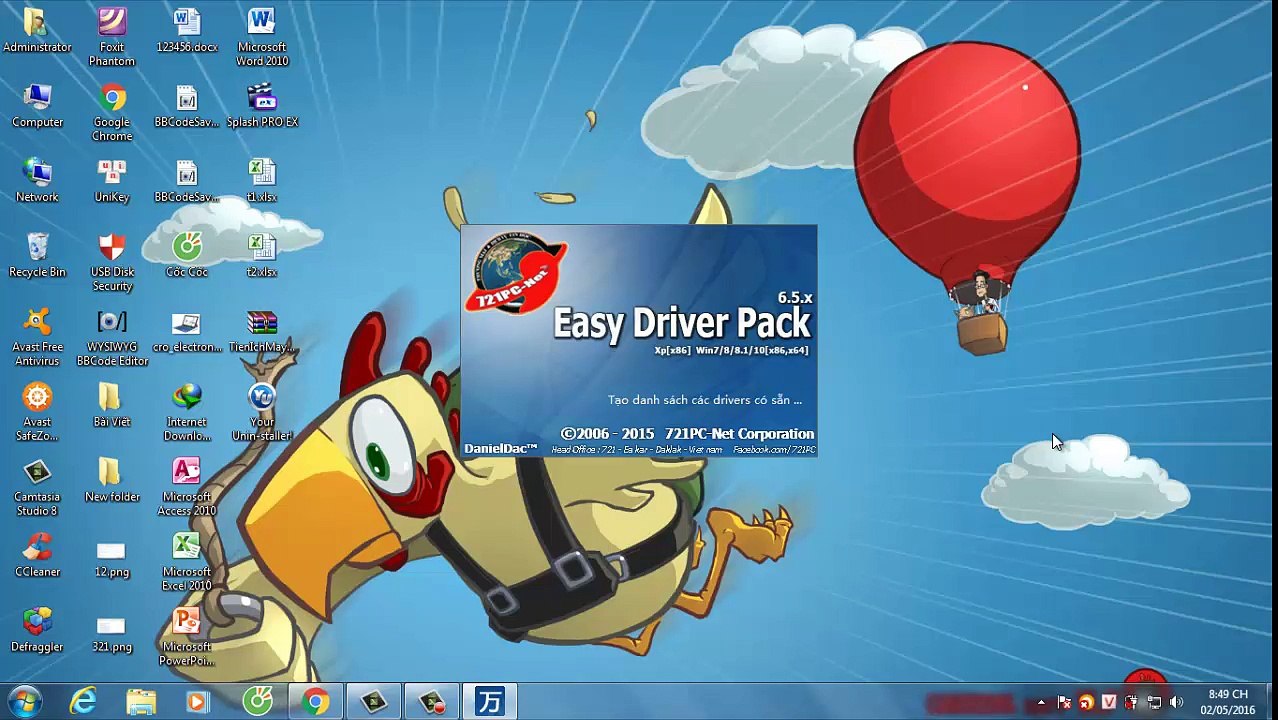
Task: Open Cốc Cốc browser from the taskbar
Action: click(257, 702)
